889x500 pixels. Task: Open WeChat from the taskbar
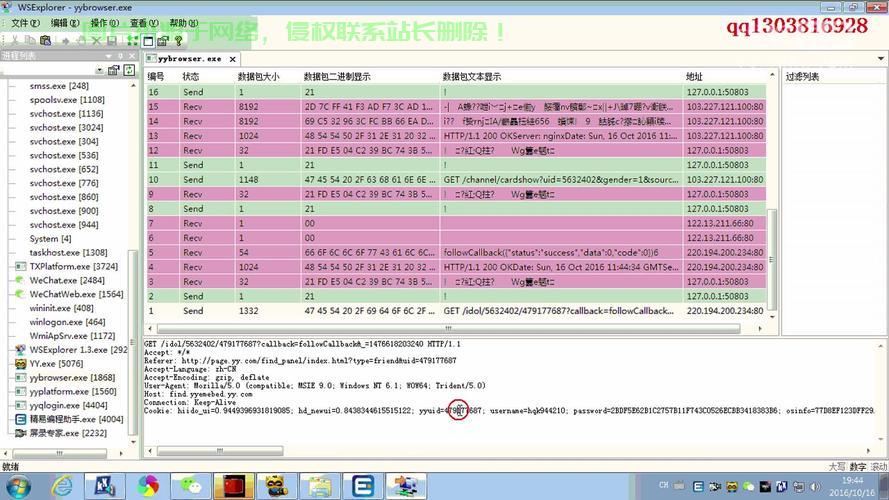pyautogui.click(x=190, y=486)
